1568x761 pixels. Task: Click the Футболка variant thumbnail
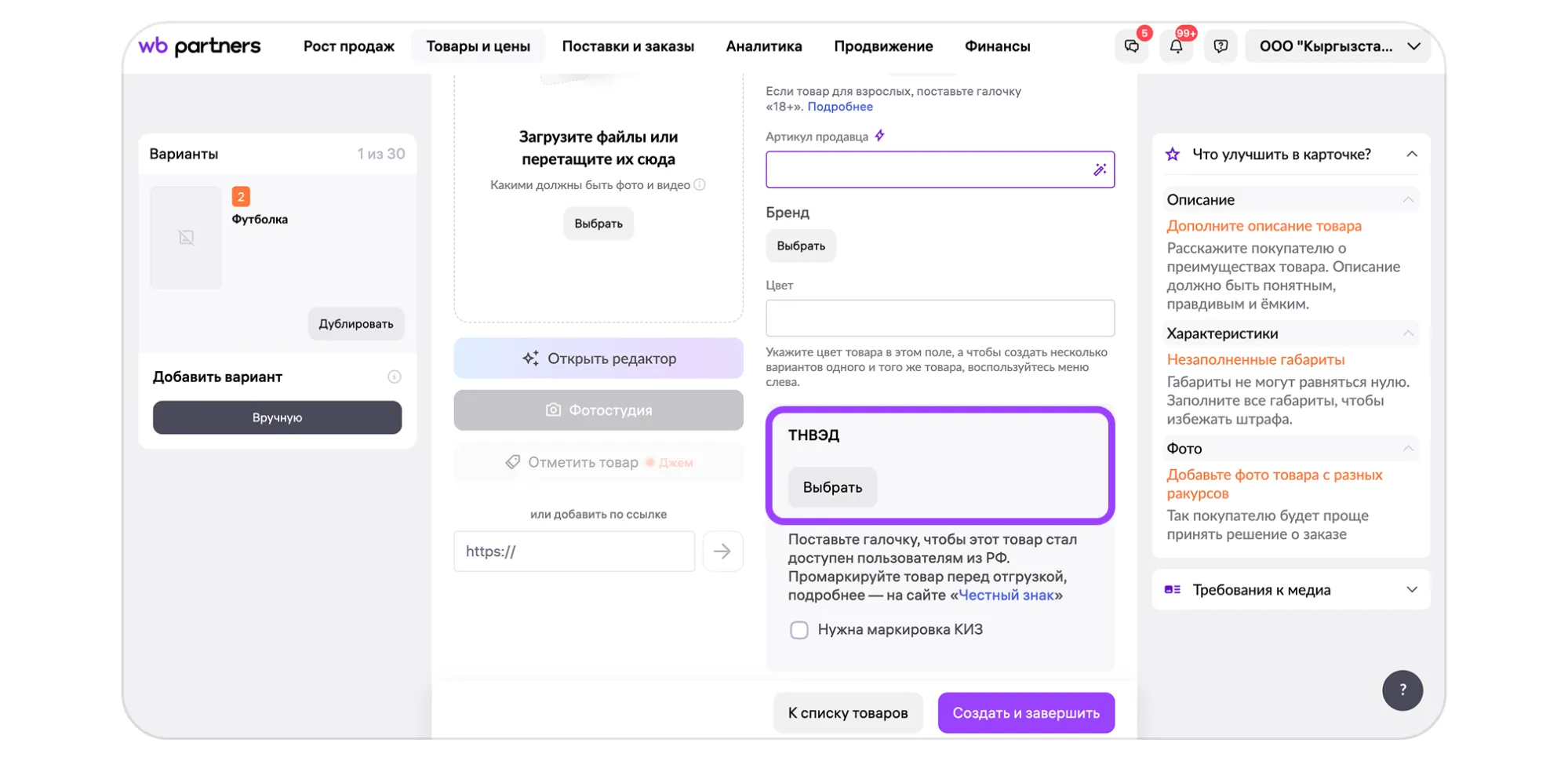click(x=186, y=238)
